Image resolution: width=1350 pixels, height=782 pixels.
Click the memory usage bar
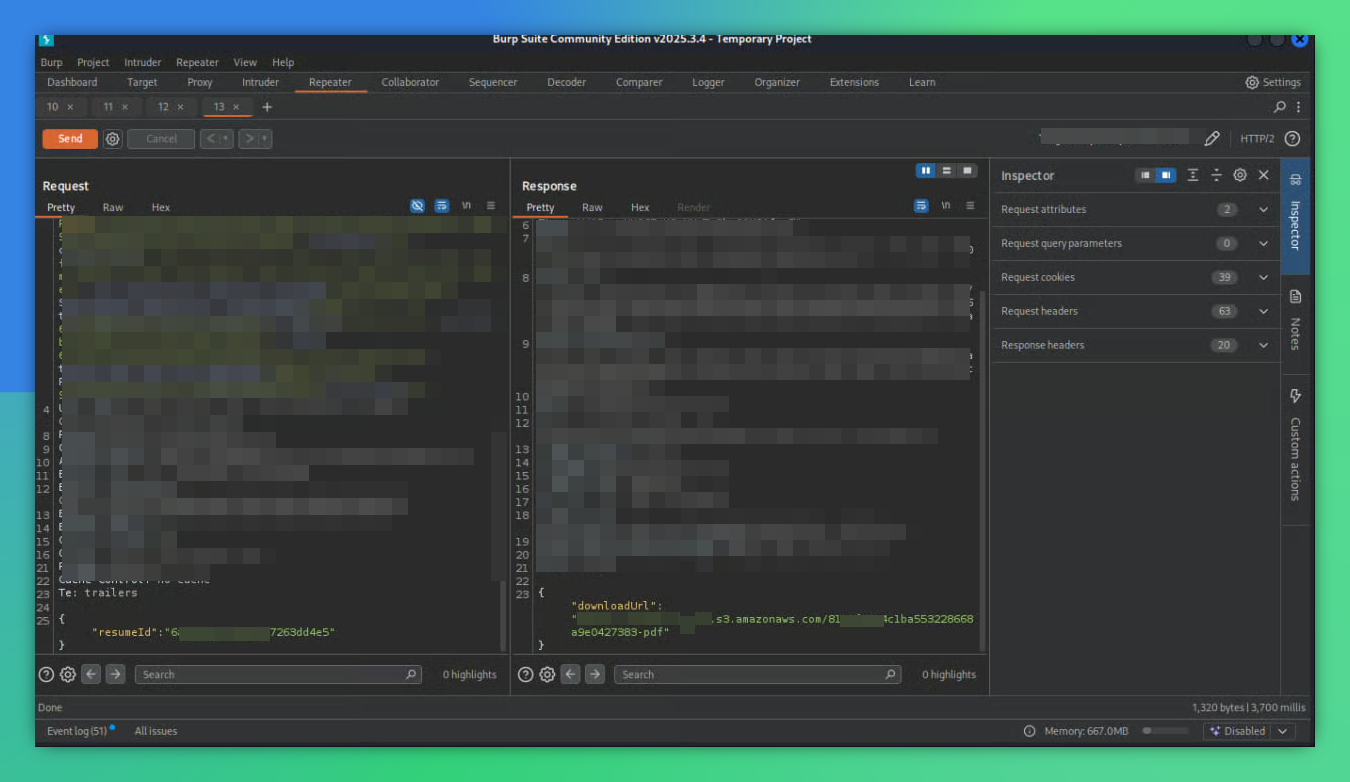tap(1166, 731)
